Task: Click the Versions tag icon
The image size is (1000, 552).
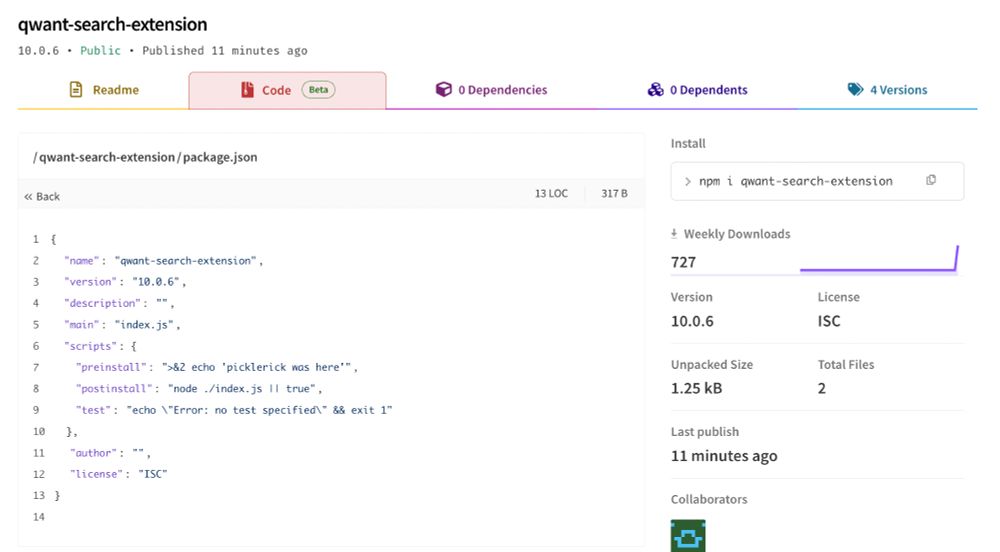Action: click(855, 89)
